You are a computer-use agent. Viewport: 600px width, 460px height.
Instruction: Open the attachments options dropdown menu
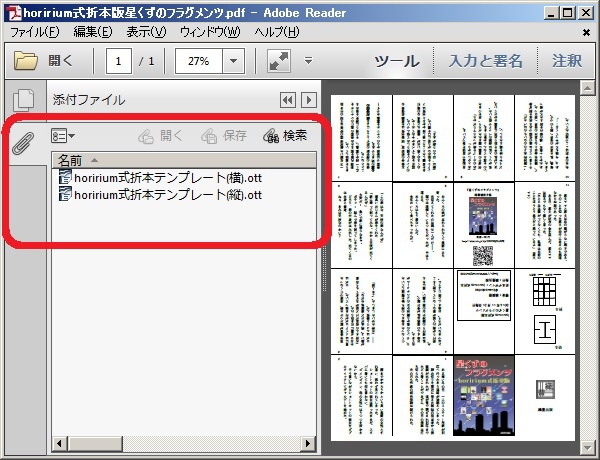(x=63, y=136)
